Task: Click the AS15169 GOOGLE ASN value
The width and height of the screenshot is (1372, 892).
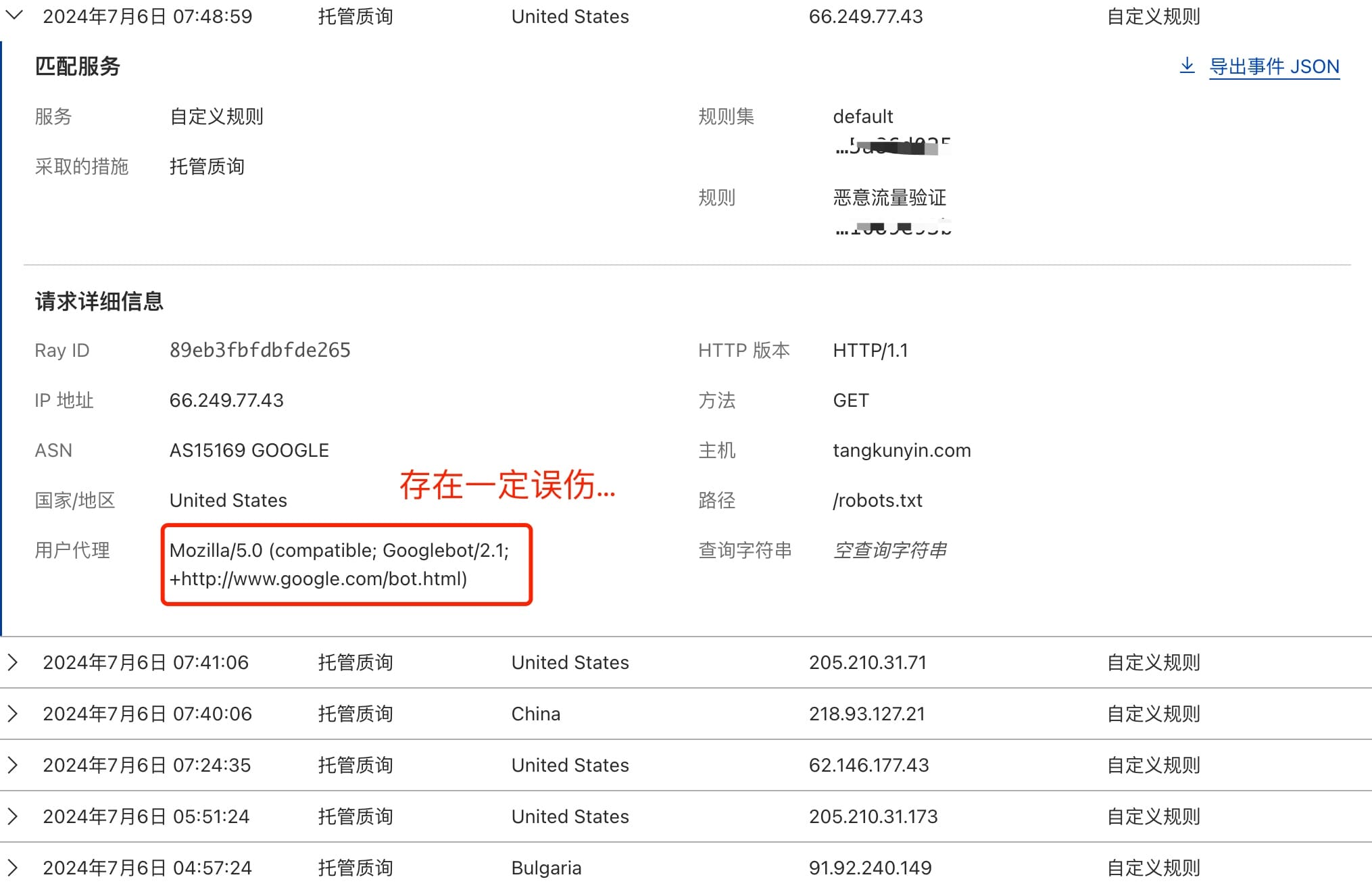Action: (x=249, y=450)
